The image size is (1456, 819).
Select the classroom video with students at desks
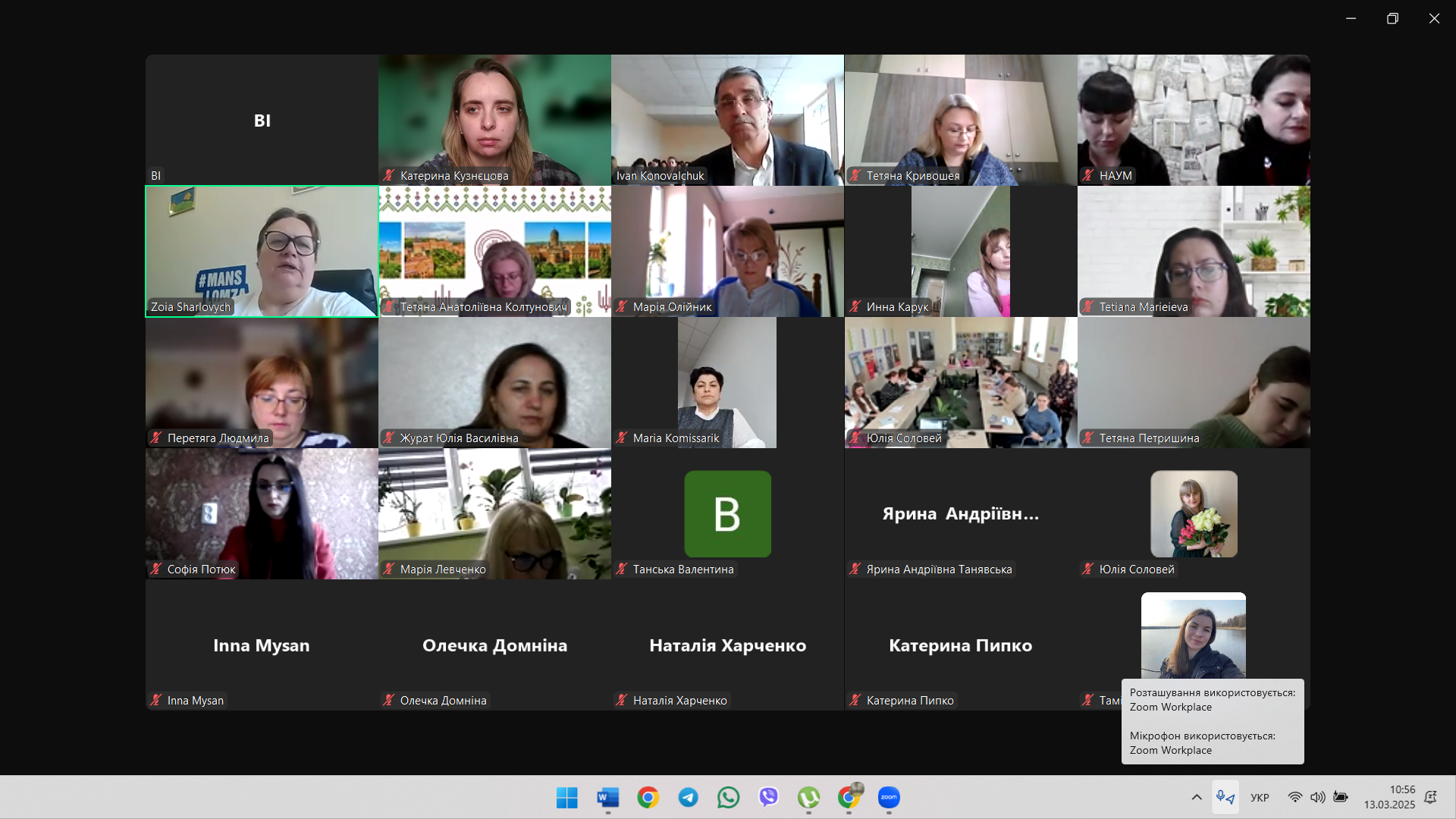[x=961, y=382]
